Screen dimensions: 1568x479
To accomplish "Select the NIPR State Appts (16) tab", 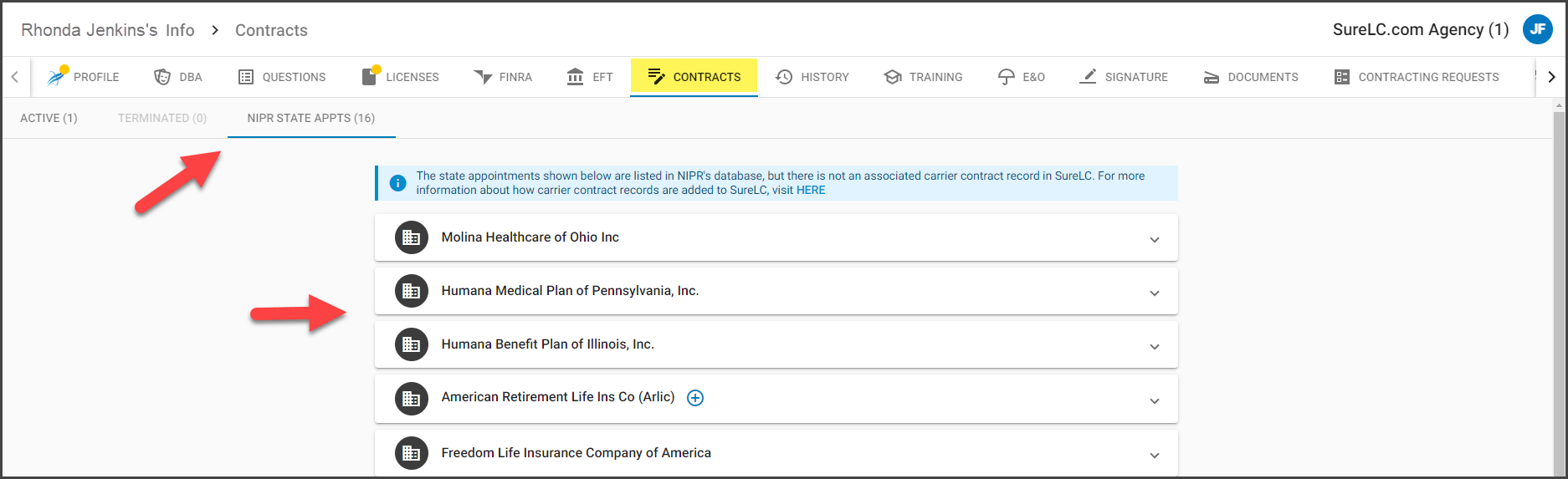I will click(311, 118).
